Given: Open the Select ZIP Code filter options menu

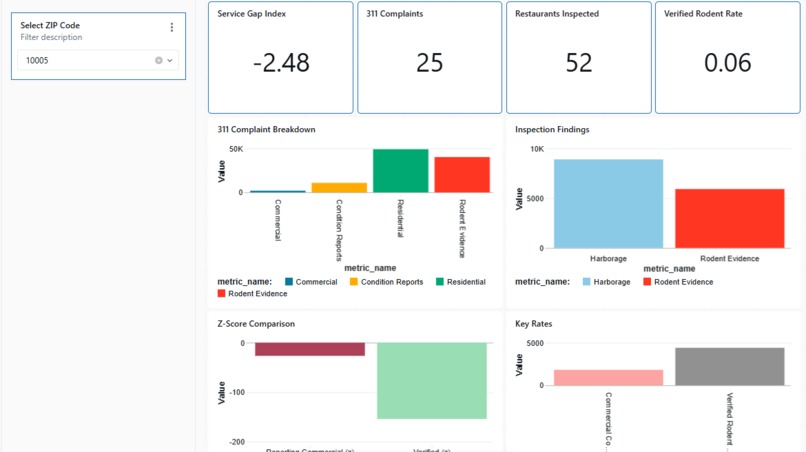Looking at the screenshot, I should pyautogui.click(x=172, y=27).
